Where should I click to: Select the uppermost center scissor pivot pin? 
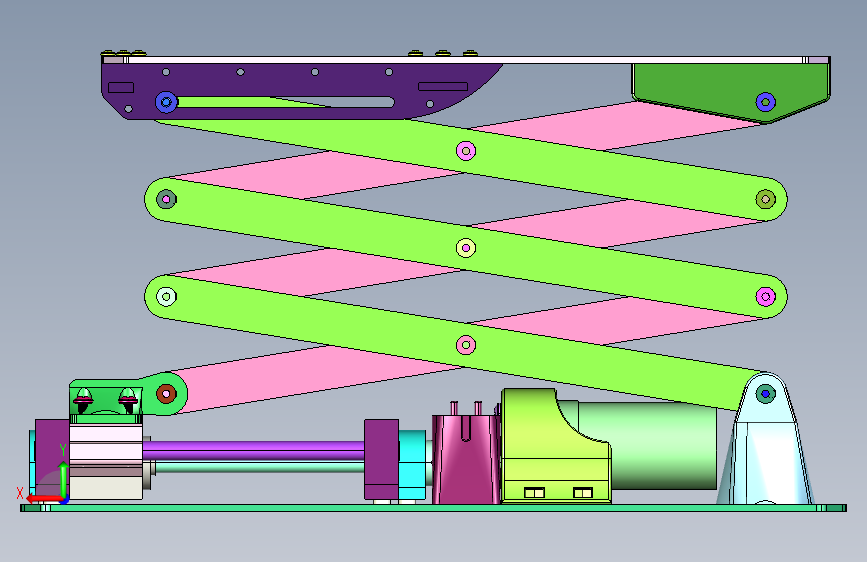466,150
